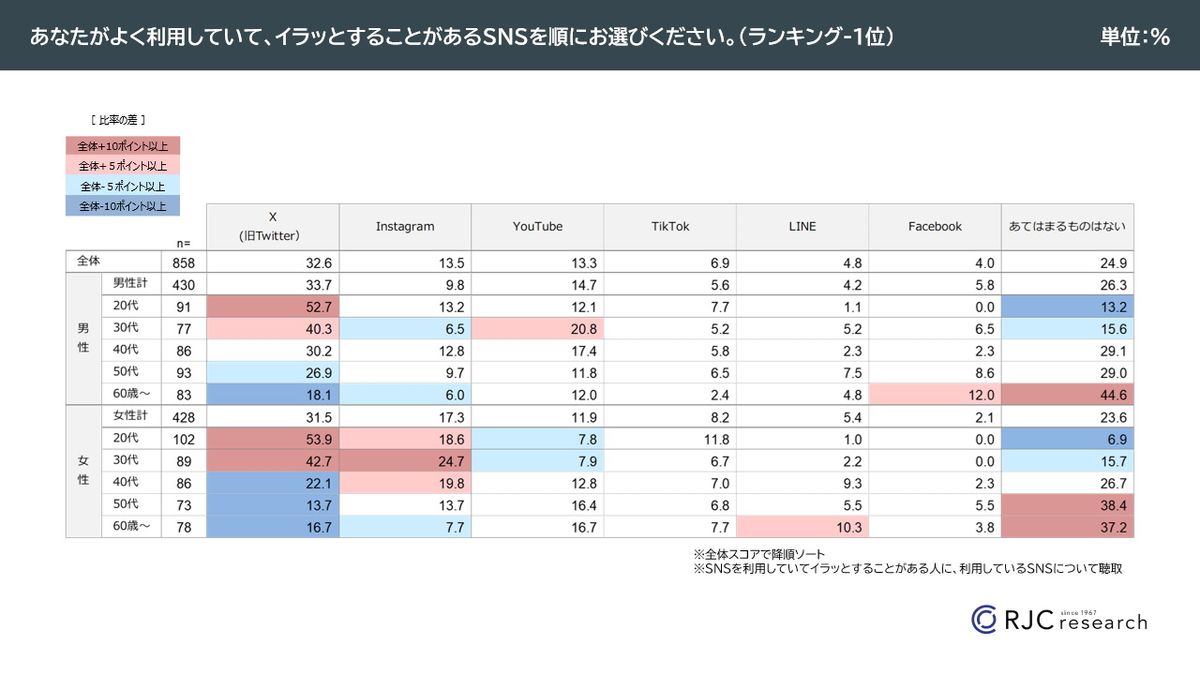Screen dimensions: 1200x675
Task: Select the あてはまるものはない column header
Action: [1067, 227]
